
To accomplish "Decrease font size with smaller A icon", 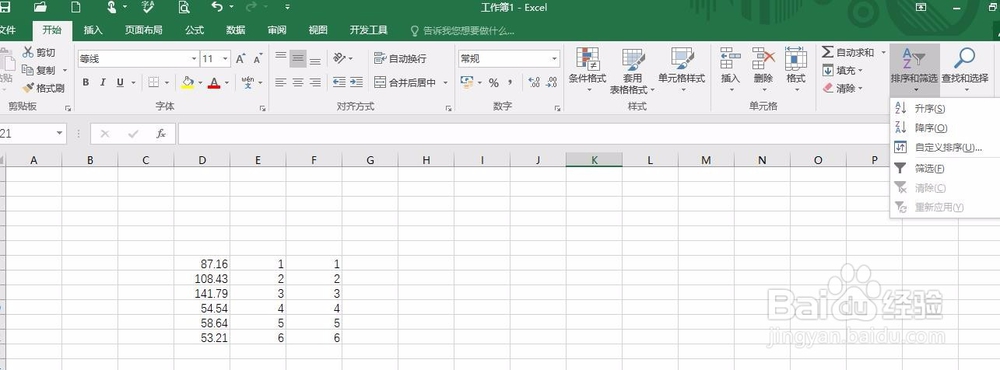I will [258, 59].
